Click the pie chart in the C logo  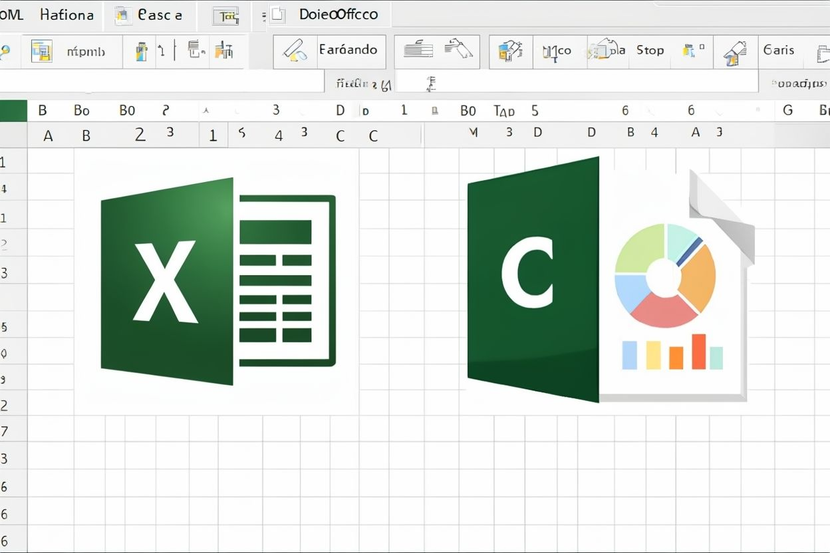point(665,275)
